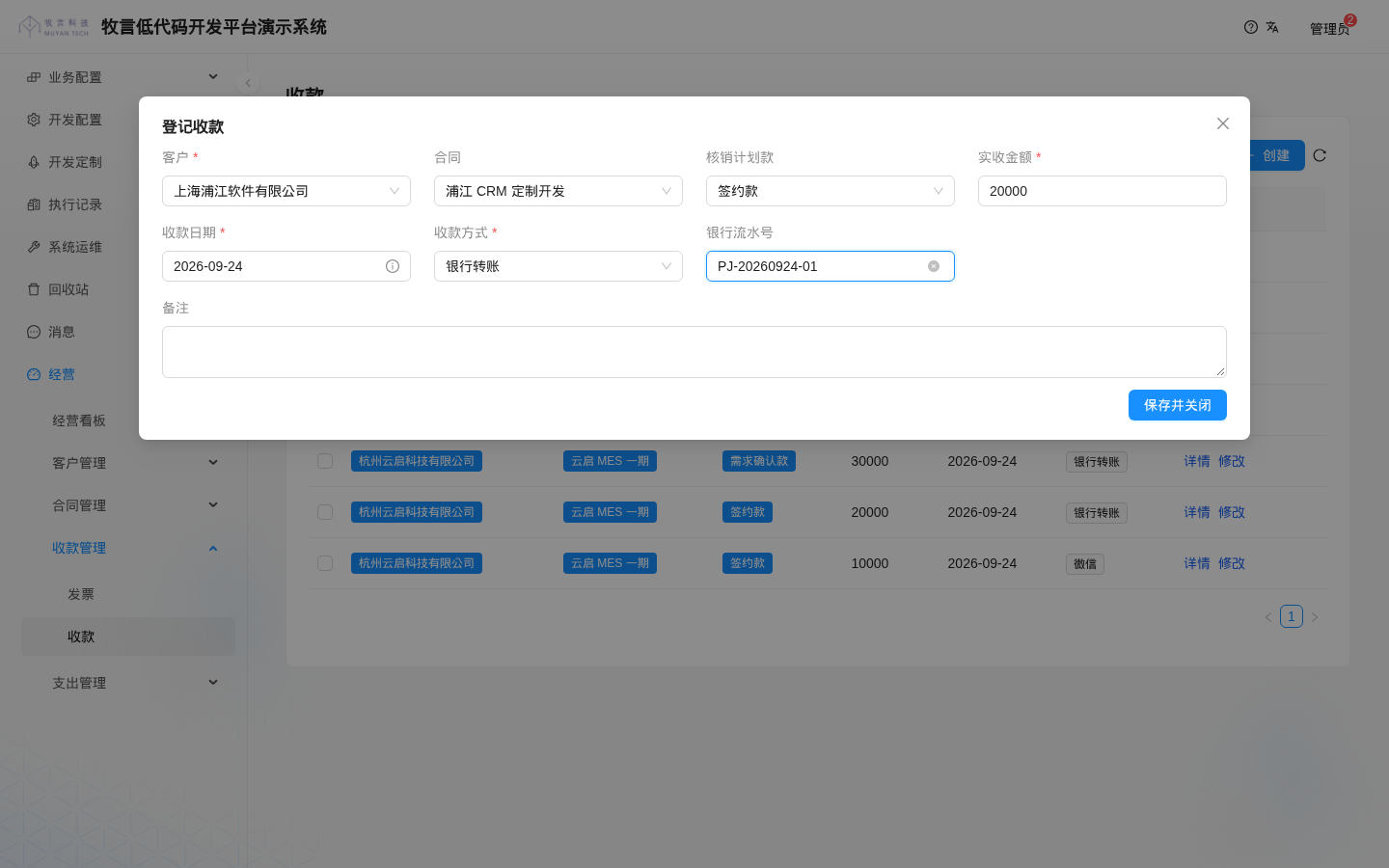The width and height of the screenshot is (1389, 868).
Task: Open the 核销计划款 dropdown
Action: 831,191
